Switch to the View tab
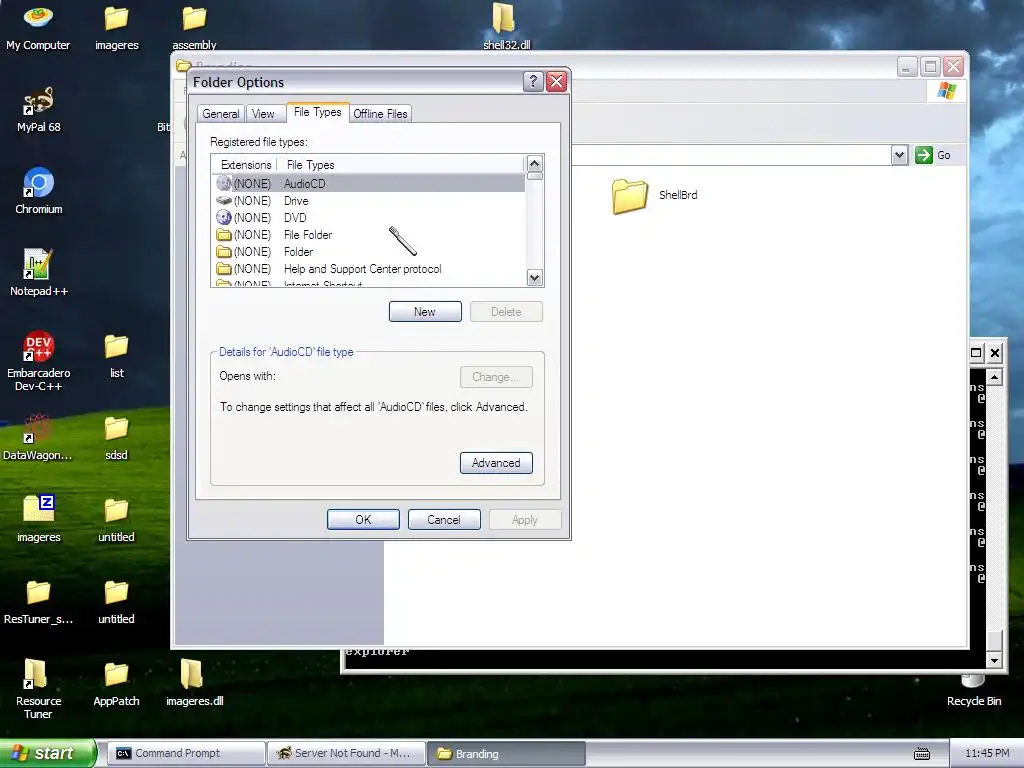 pyautogui.click(x=263, y=114)
